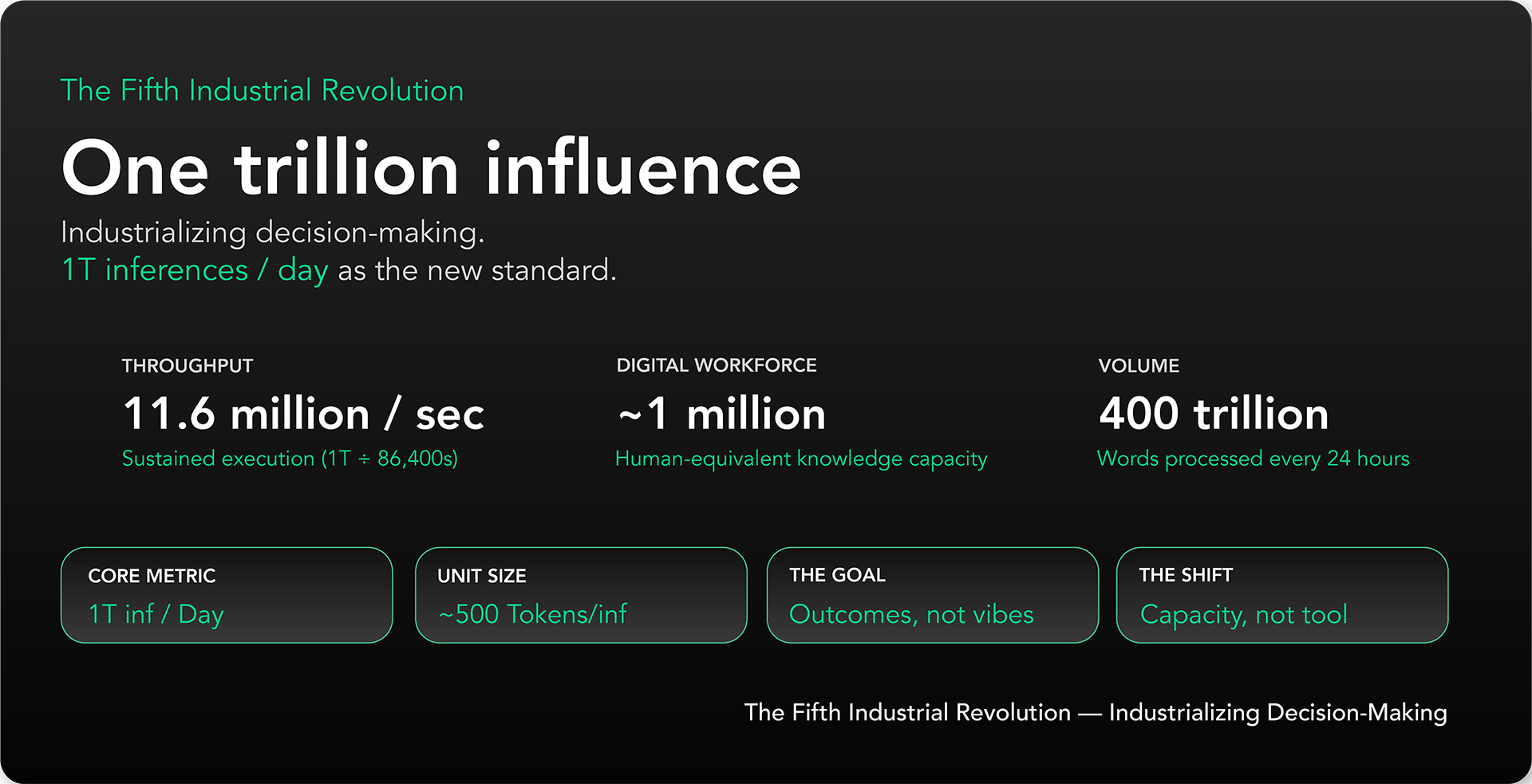Select the "Outcomes, not vibes" text
1532x784 pixels.
[x=911, y=615]
